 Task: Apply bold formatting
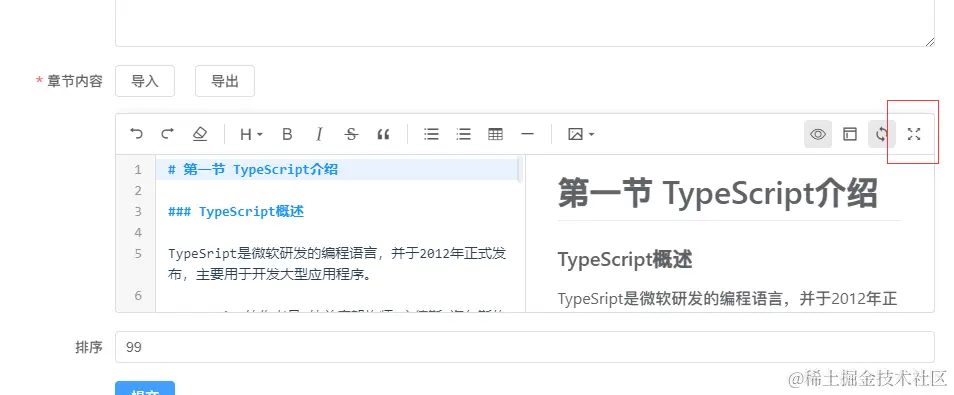(287, 135)
